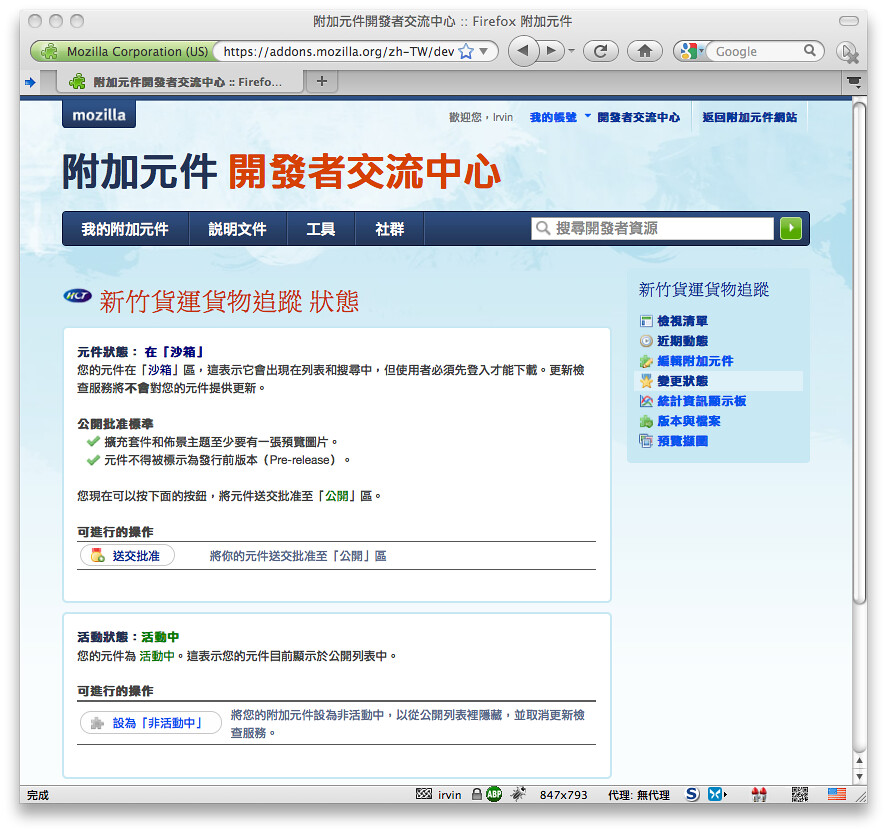Click the green search submit arrow

point(790,228)
